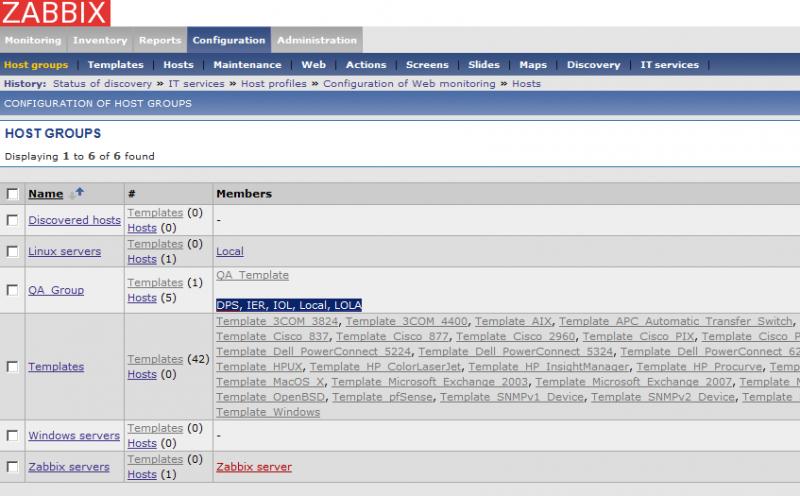Screen dimensions: 800x496
Task: Click Hosts (1) link in Linux servers row
Action: (142, 259)
